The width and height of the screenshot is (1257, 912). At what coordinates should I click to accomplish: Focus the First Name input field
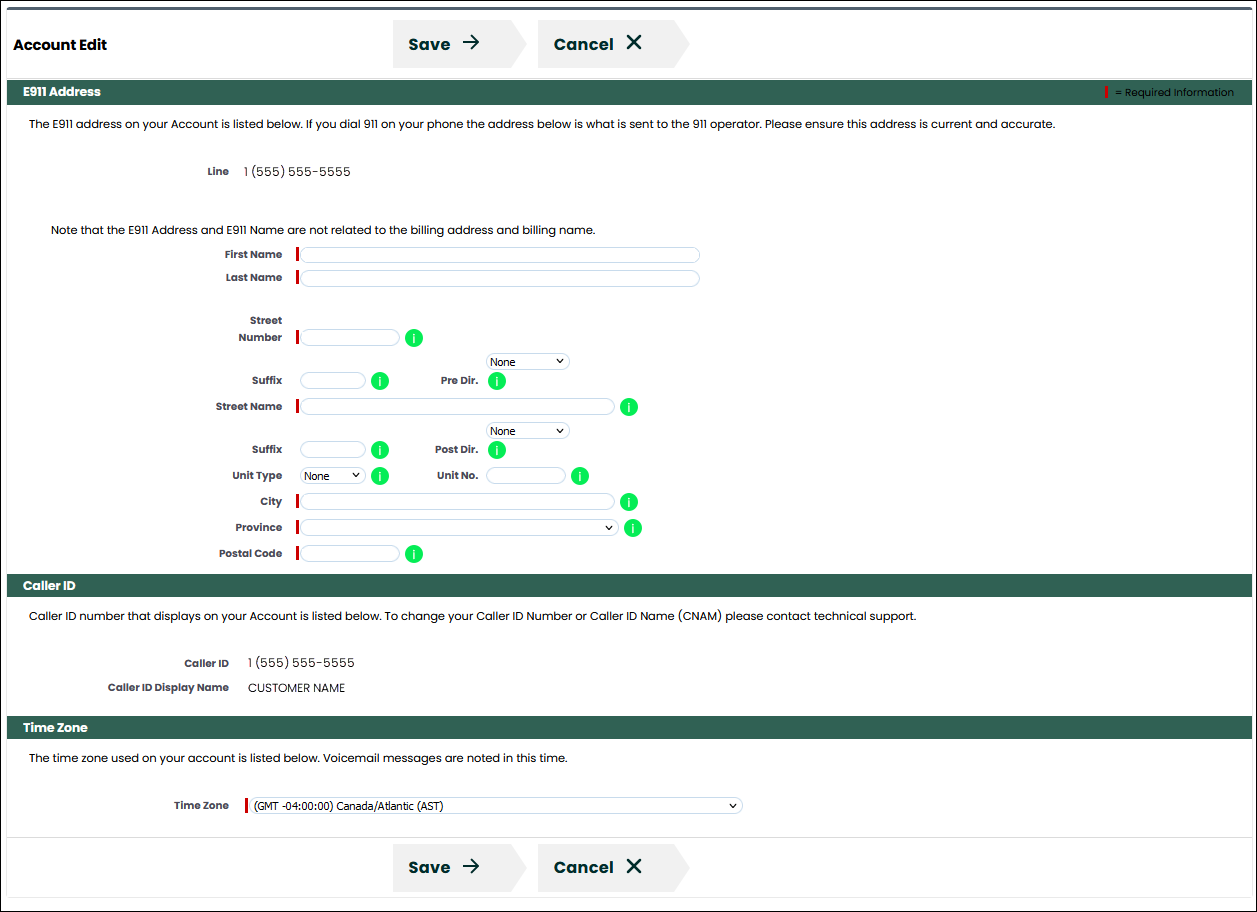pos(500,255)
